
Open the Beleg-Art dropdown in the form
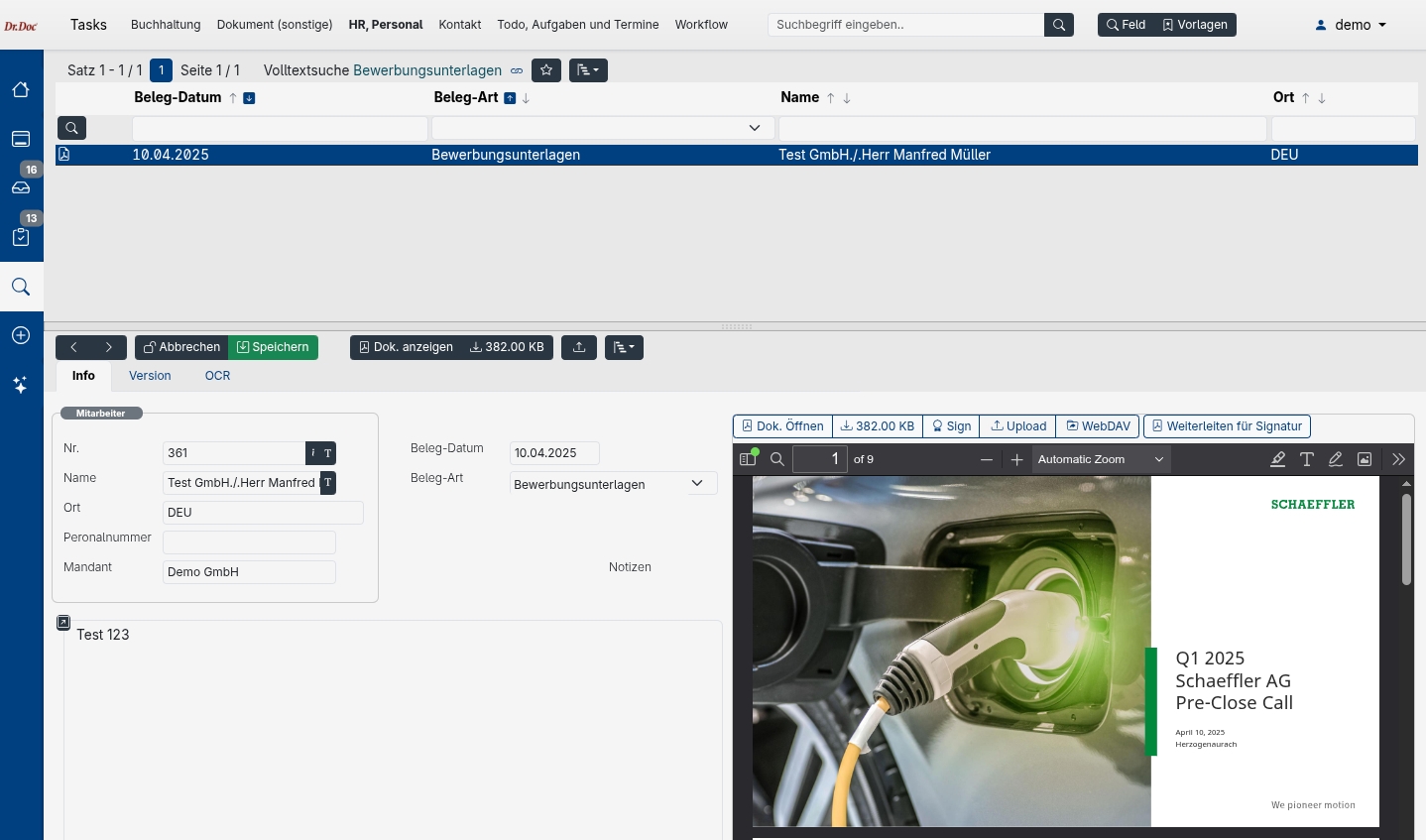pos(613,484)
